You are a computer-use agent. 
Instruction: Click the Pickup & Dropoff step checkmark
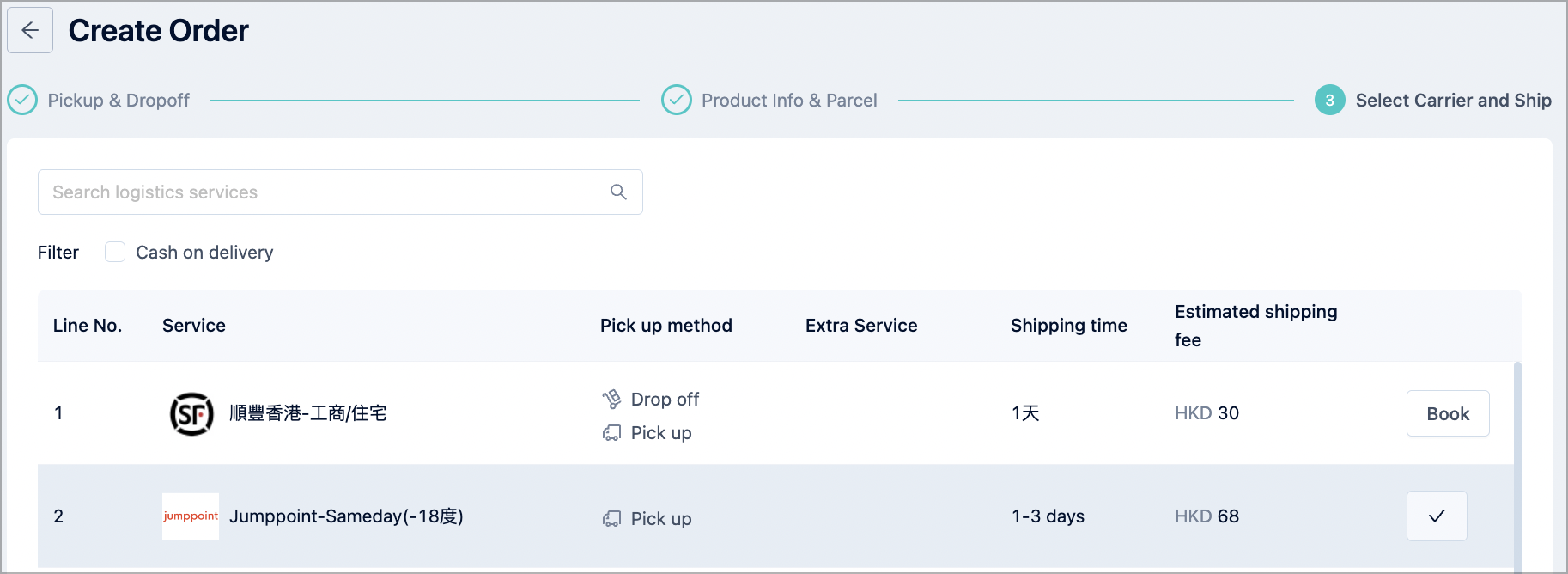click(x=22, y=101)
